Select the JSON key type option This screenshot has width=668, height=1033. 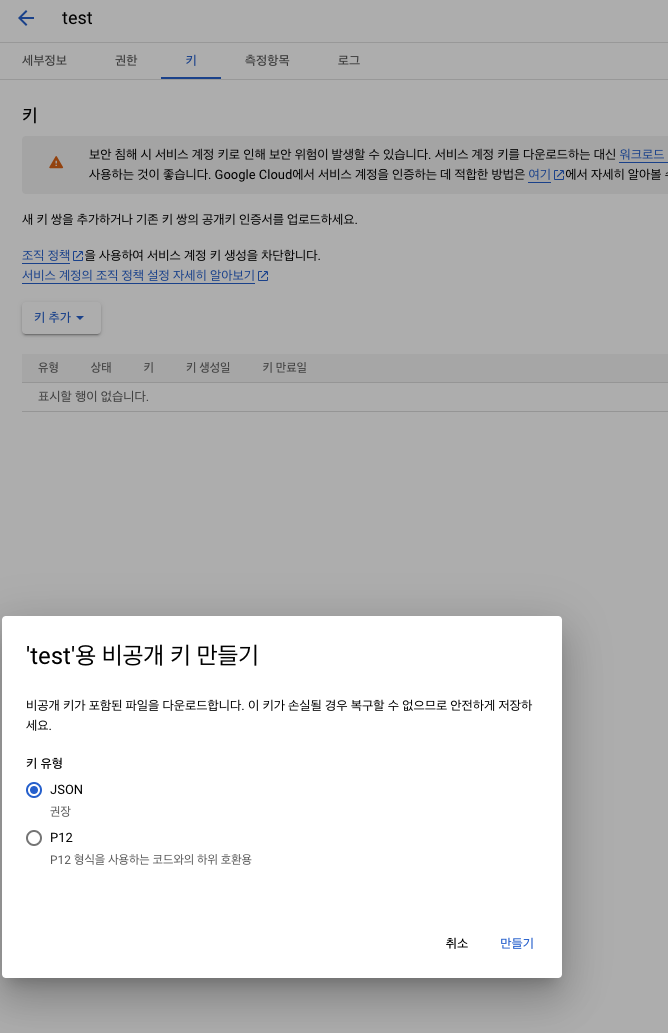point(34,790)
